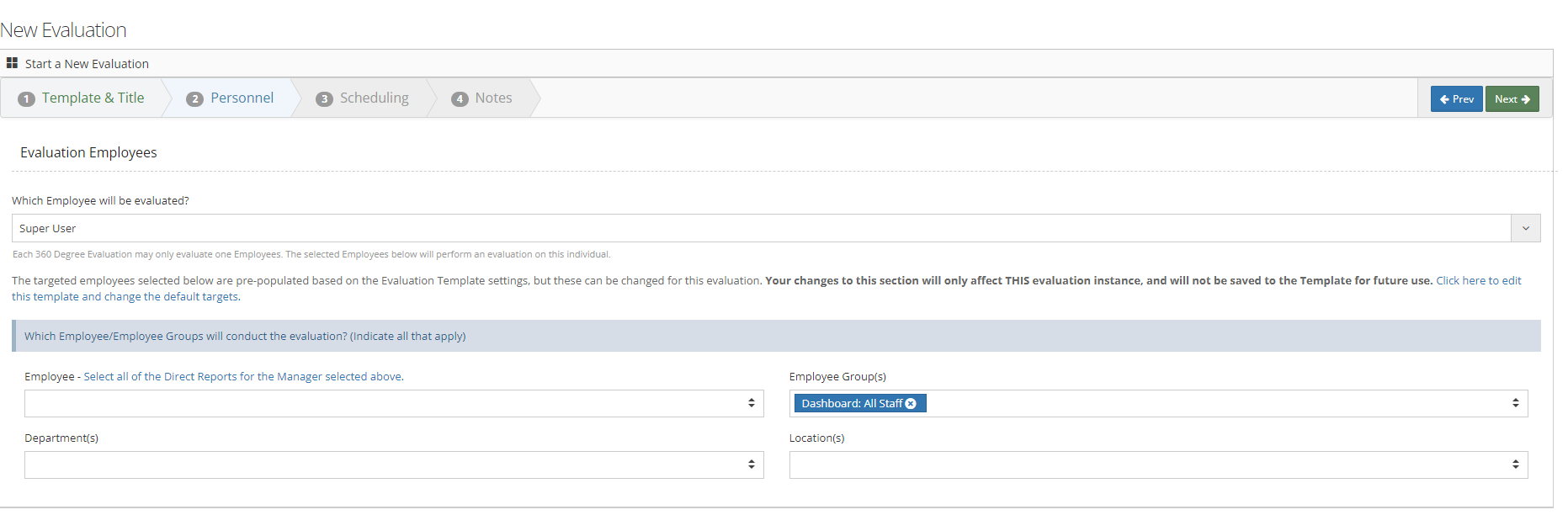Select the Personnel step tab
This screenshot has width=1568, height=515.
pyautogui.click(x=242, y=98)
